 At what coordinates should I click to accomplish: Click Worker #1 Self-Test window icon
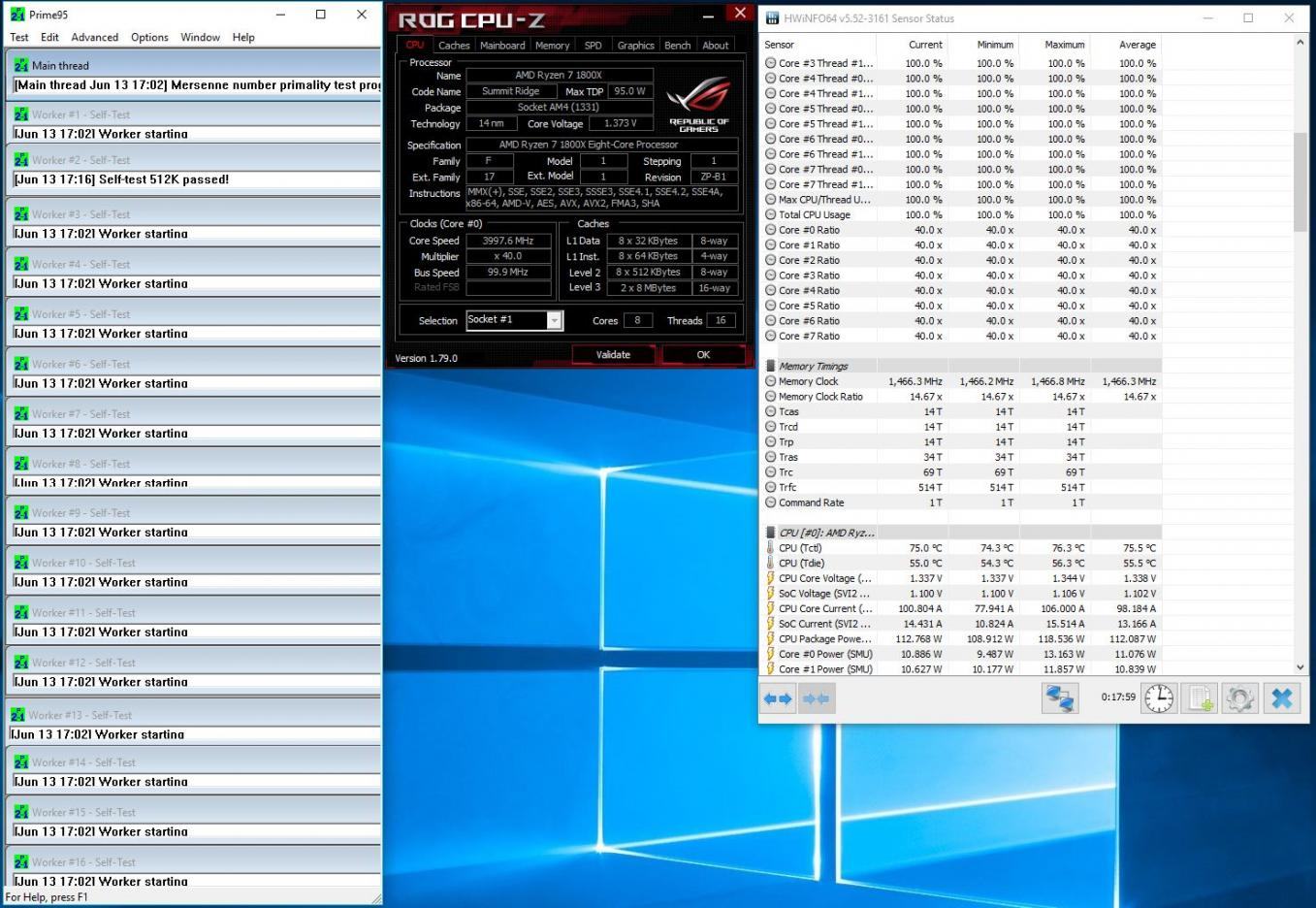(21, 114)
